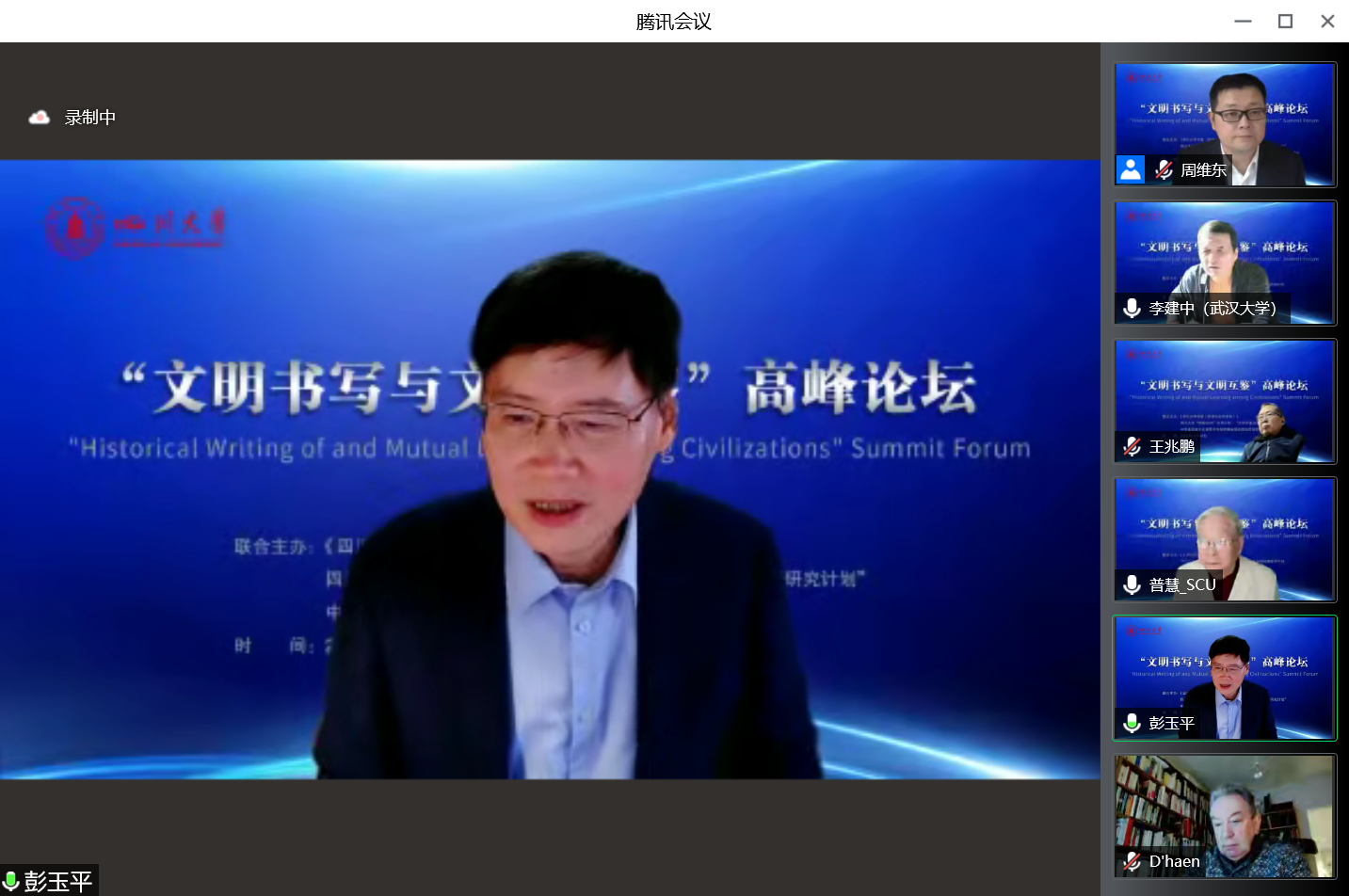Click the host person icon beside 周维东
Screen dimensions: 1349x896
click(x=1131, y=169)
